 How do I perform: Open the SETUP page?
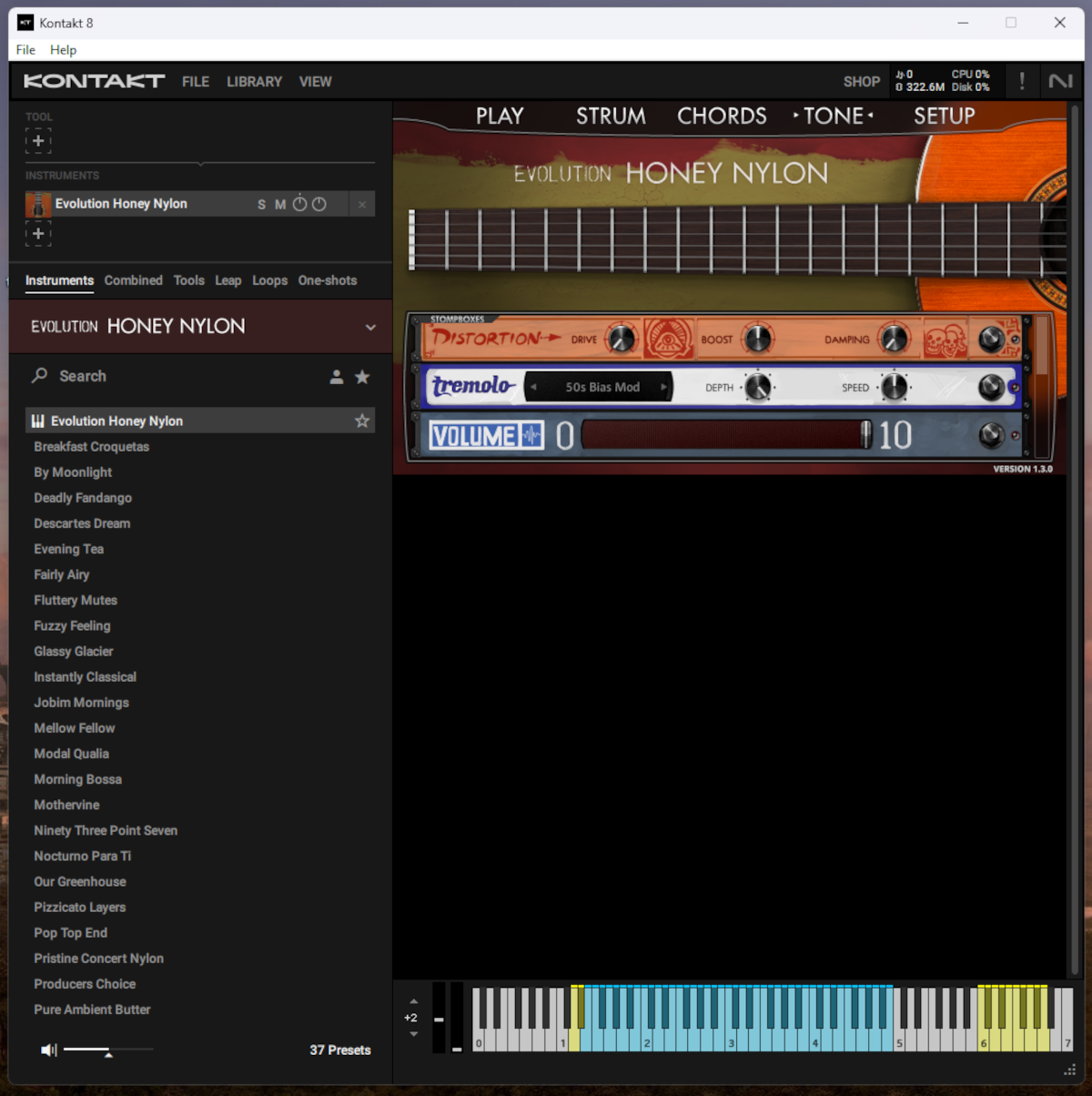[x=944, y=117]
